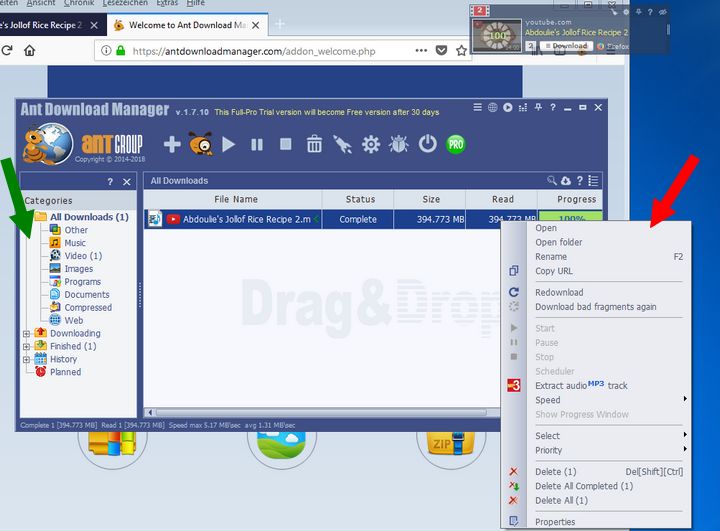
Task: Delete download with trash can icon
Action: (x=314, y=144)
